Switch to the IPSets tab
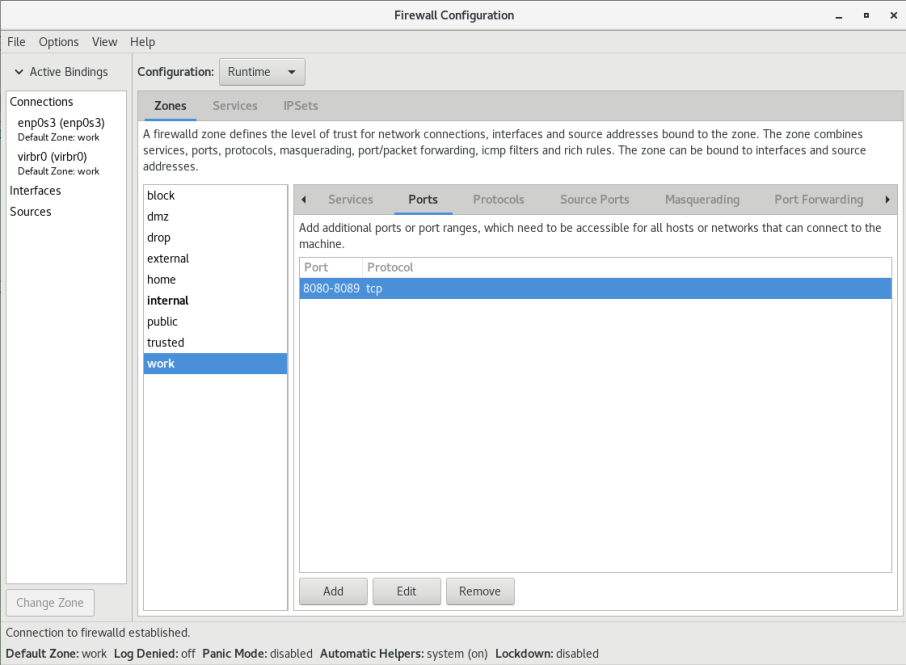Screen dimensions: 906x665 tap(301, 106)
